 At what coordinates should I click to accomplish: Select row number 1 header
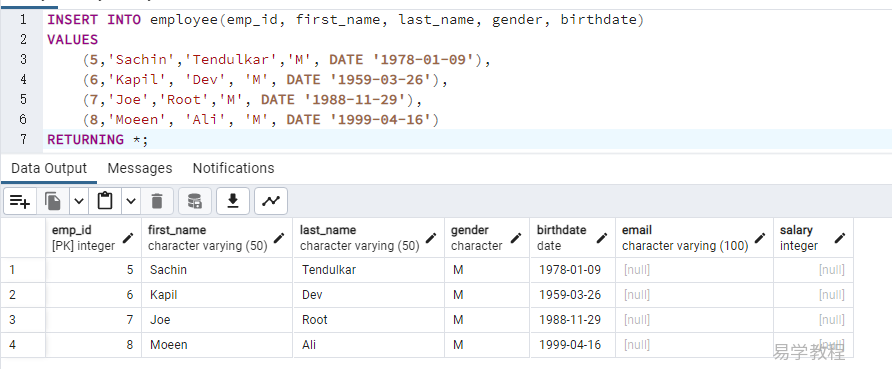[23, 270]
